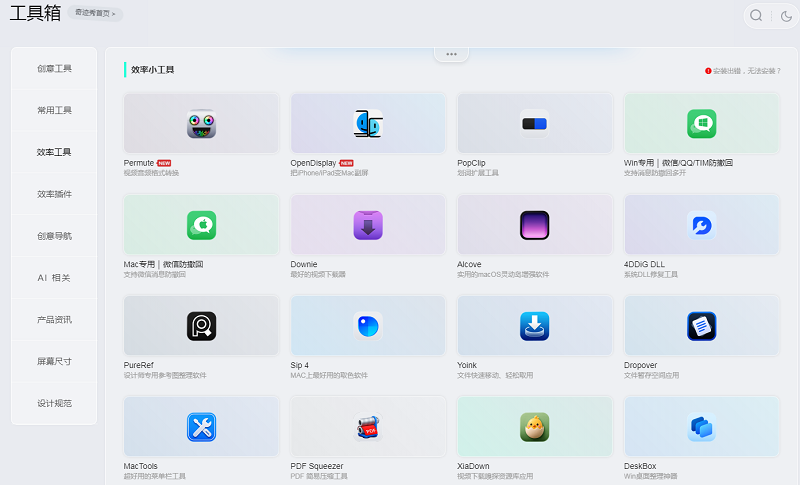Open the 奇迹秀首页 breadcrumb link
Viewport: 800px width, 485px height.
tap(95, 13)
